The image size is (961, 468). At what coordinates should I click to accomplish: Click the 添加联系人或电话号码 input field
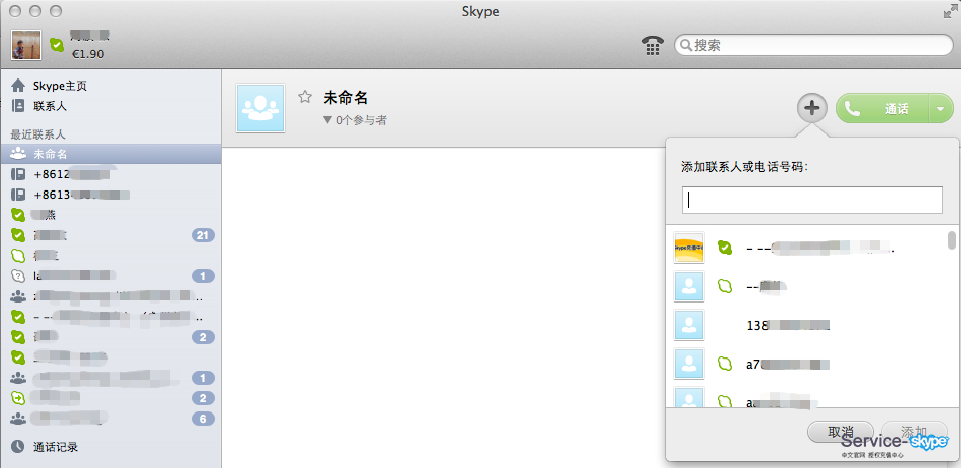(811, 199)
